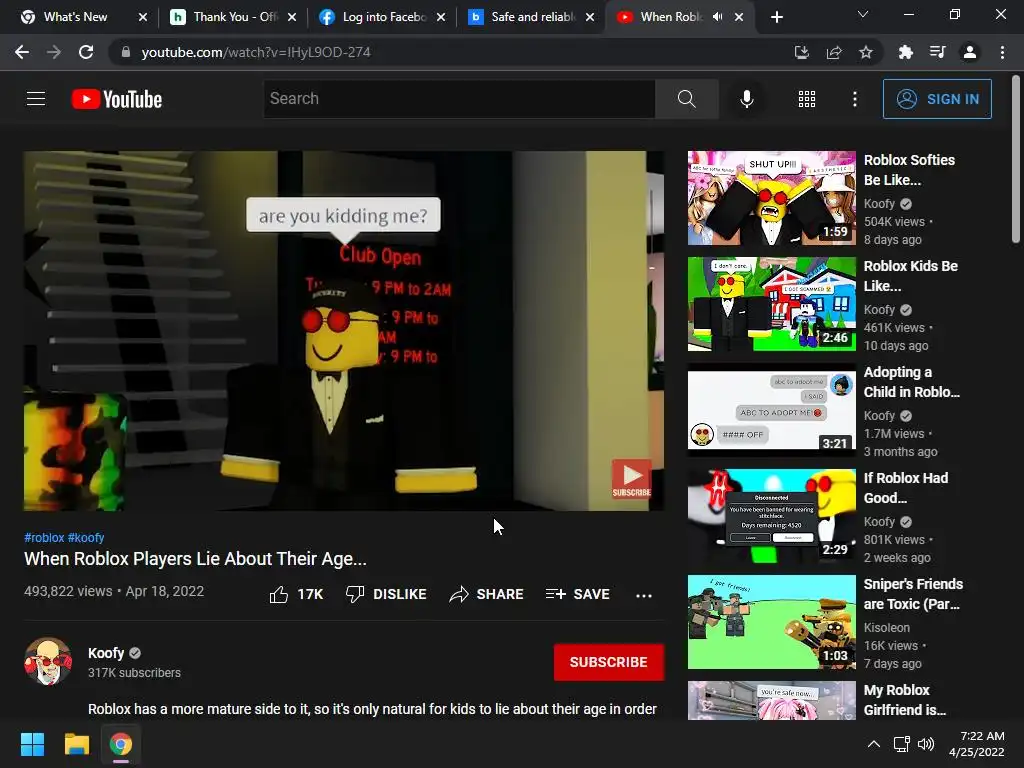This screenshot has width=1024, height=768.
Task: Open Windows Start menu
Action: [x=32, y=744]
